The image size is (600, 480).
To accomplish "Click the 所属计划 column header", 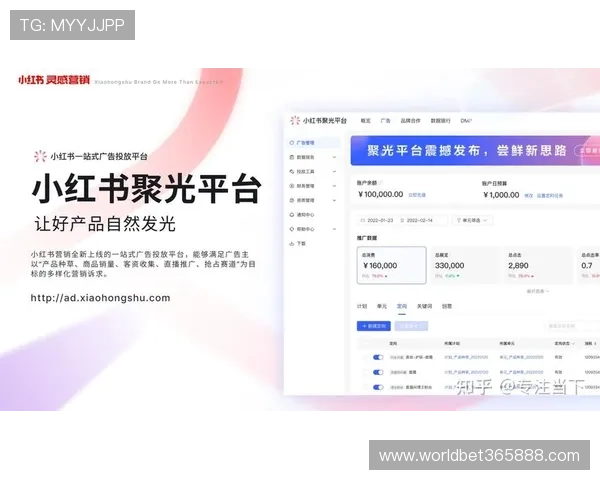I will (452, 344).
